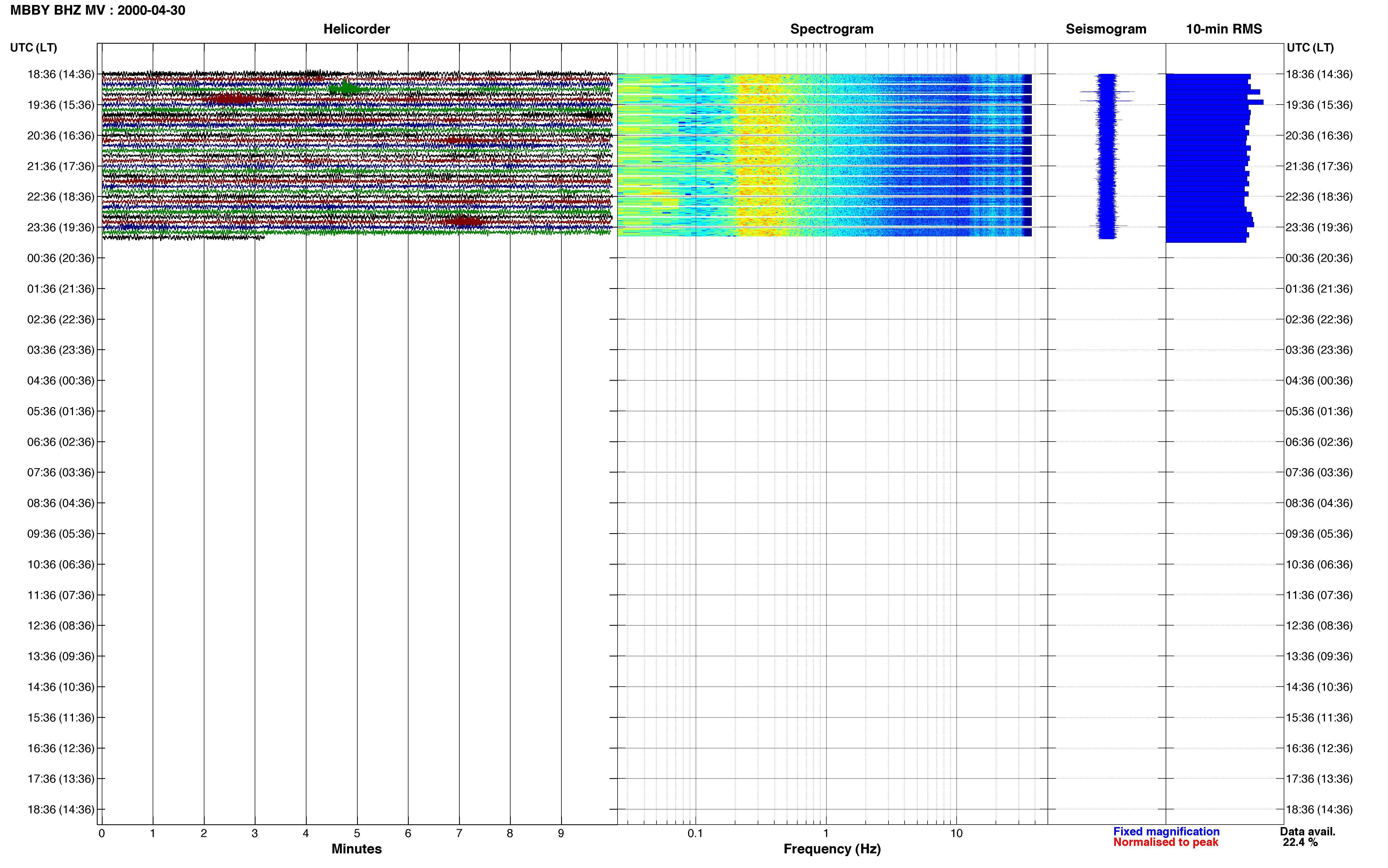Screen dimensions: 1388x868
Task: Click minute tick 6 on the Helicorder axis
Action: coord(408,833)
